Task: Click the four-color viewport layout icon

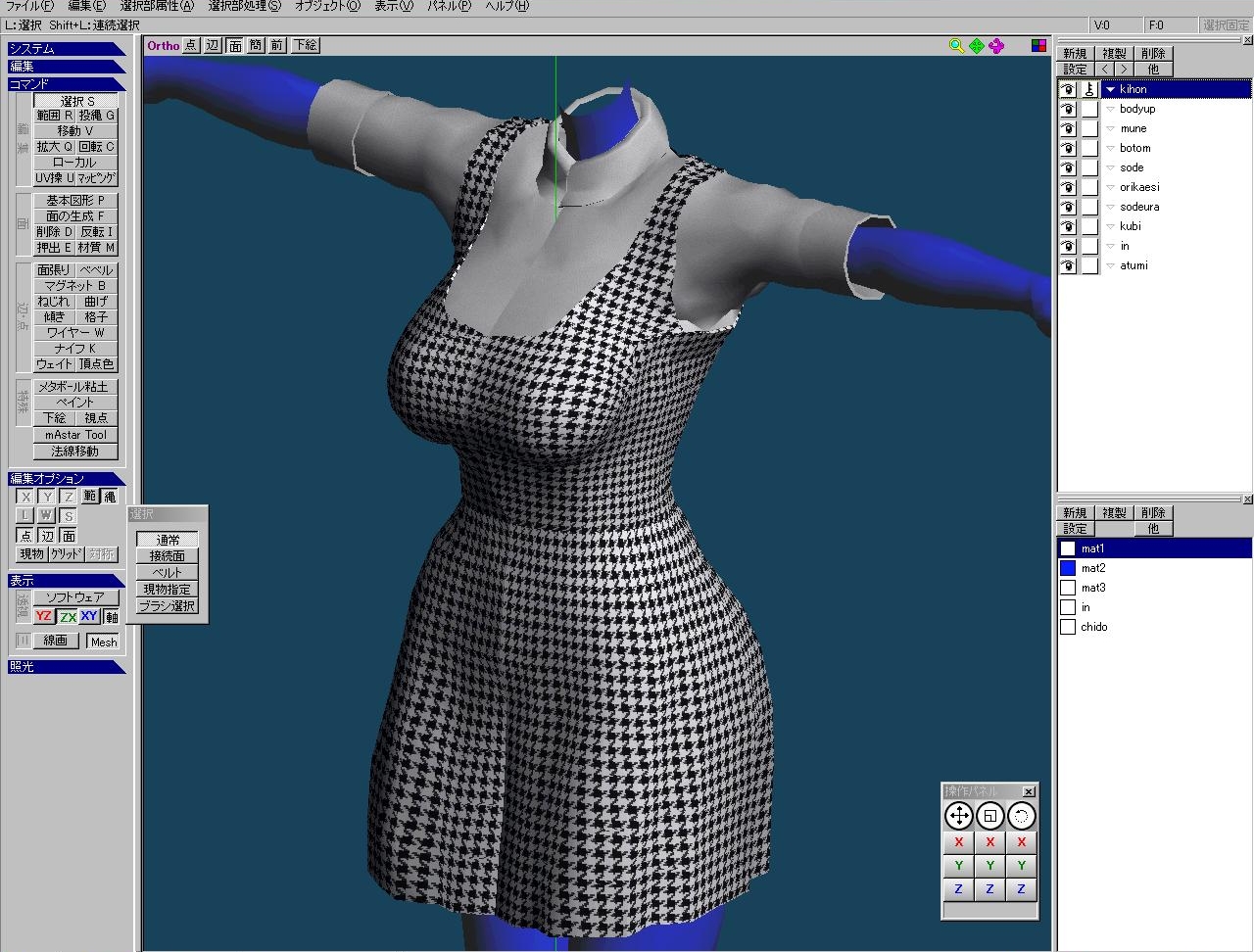Action: pos(1038,46)
